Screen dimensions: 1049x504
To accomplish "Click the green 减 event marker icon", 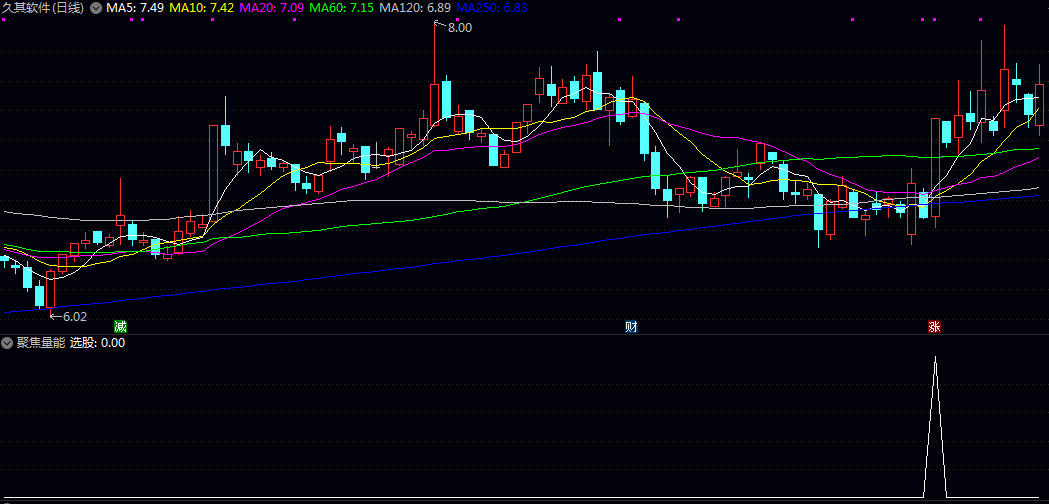I will point(121,326).
